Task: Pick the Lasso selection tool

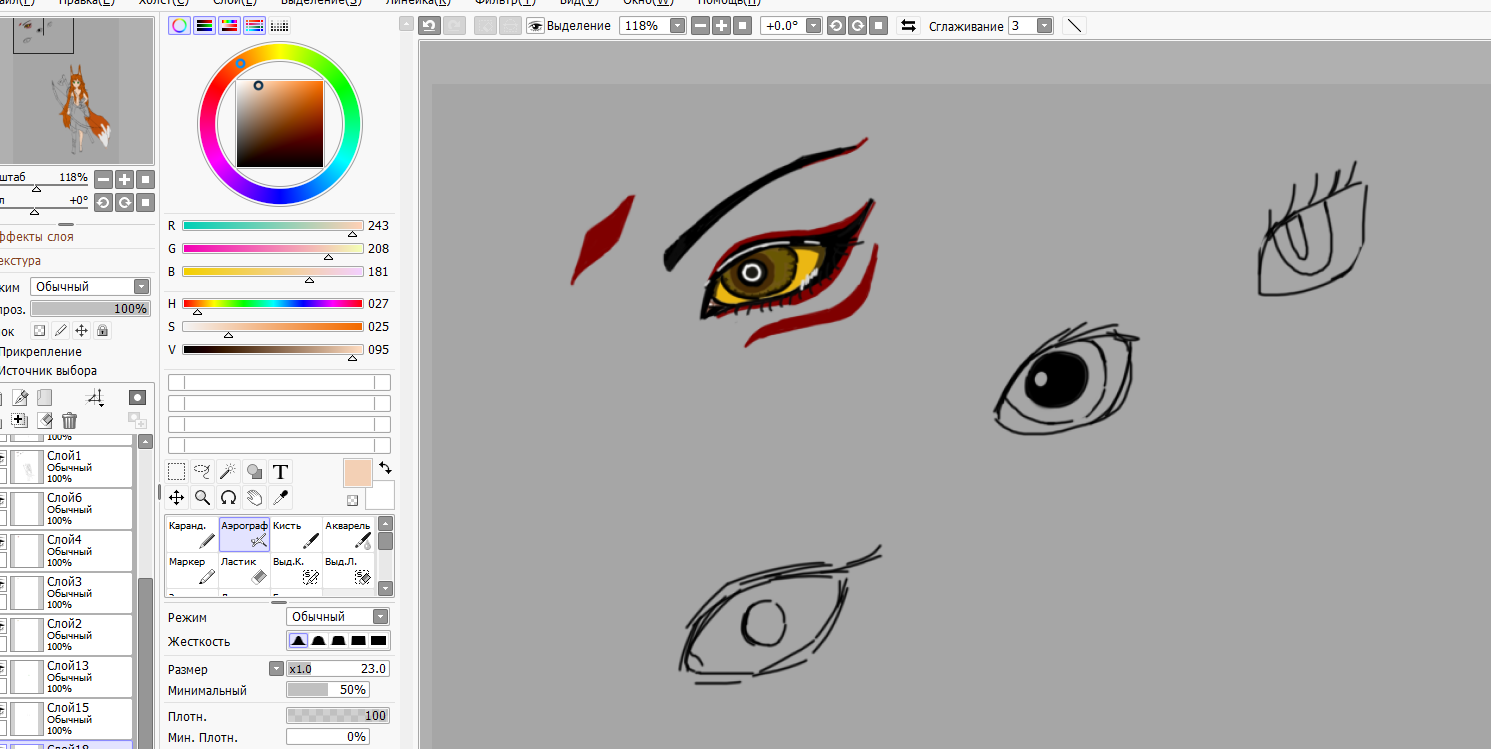Action: coord(202,472)
